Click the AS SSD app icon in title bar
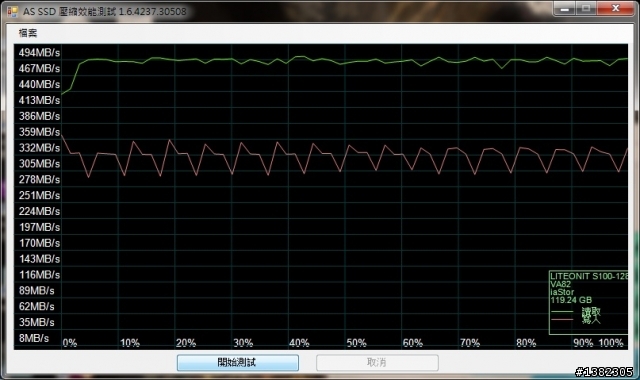The height and width of the screenshot is (380, 640). pos(13,11)
